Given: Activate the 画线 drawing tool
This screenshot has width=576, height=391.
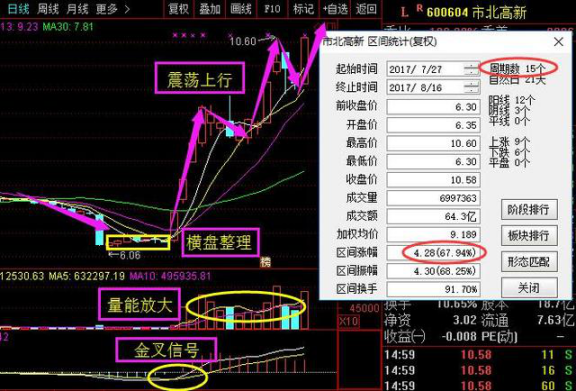Looking at the screenshot, I should [x=241, y=8].
